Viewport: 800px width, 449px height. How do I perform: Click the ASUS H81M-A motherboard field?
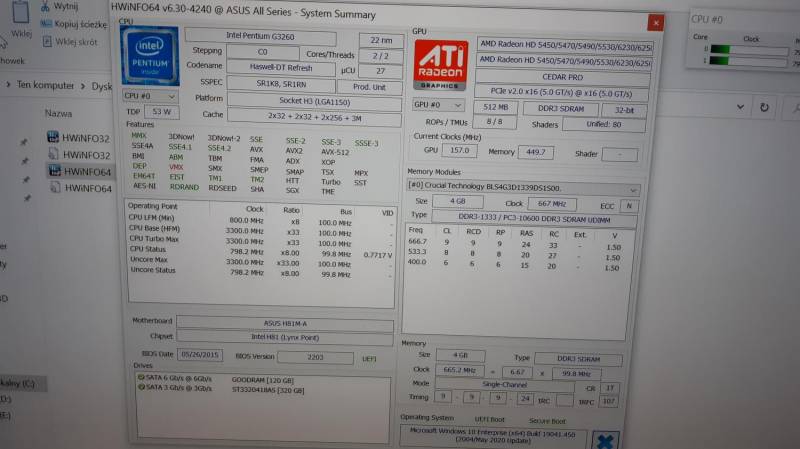coord(285,323)
